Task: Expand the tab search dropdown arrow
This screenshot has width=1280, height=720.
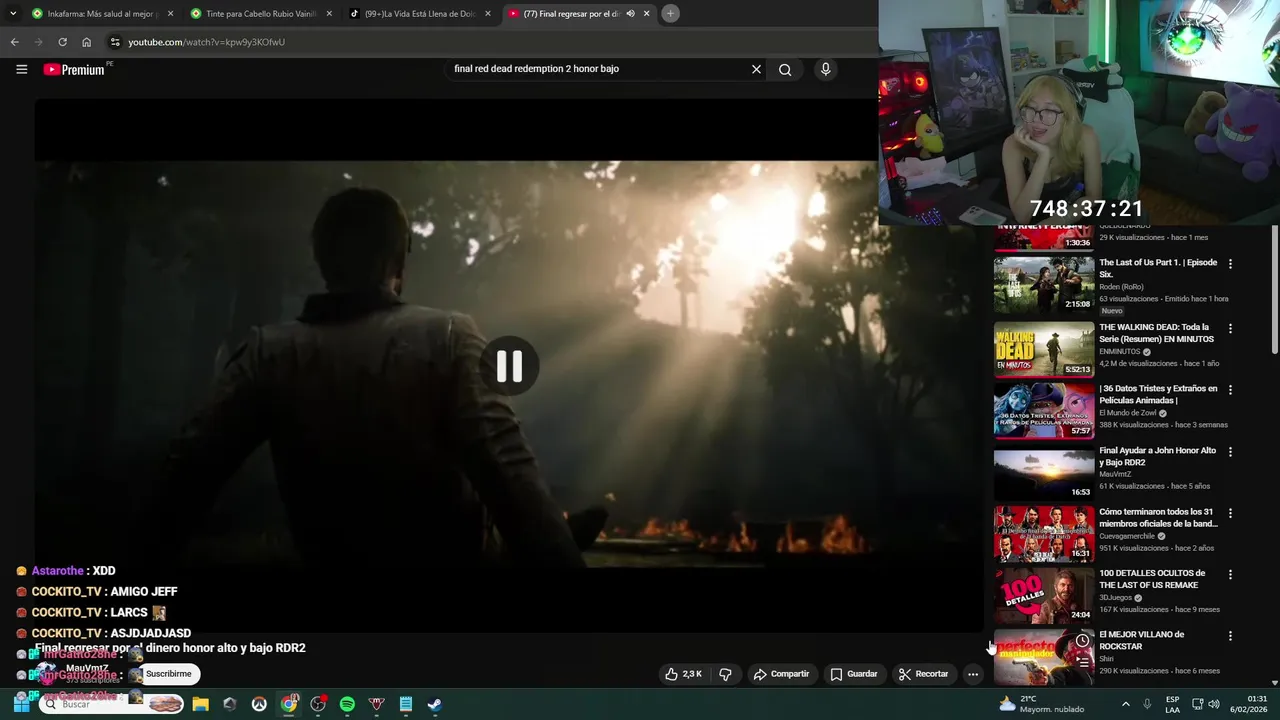Action: (13, 13)
